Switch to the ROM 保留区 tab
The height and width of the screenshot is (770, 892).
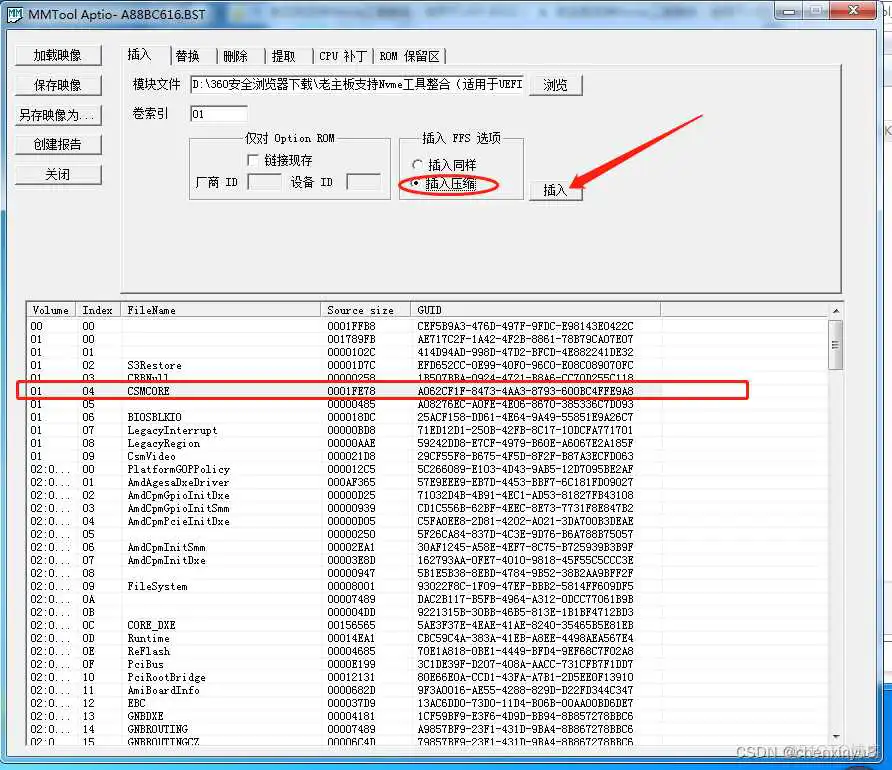coord(410,56)
